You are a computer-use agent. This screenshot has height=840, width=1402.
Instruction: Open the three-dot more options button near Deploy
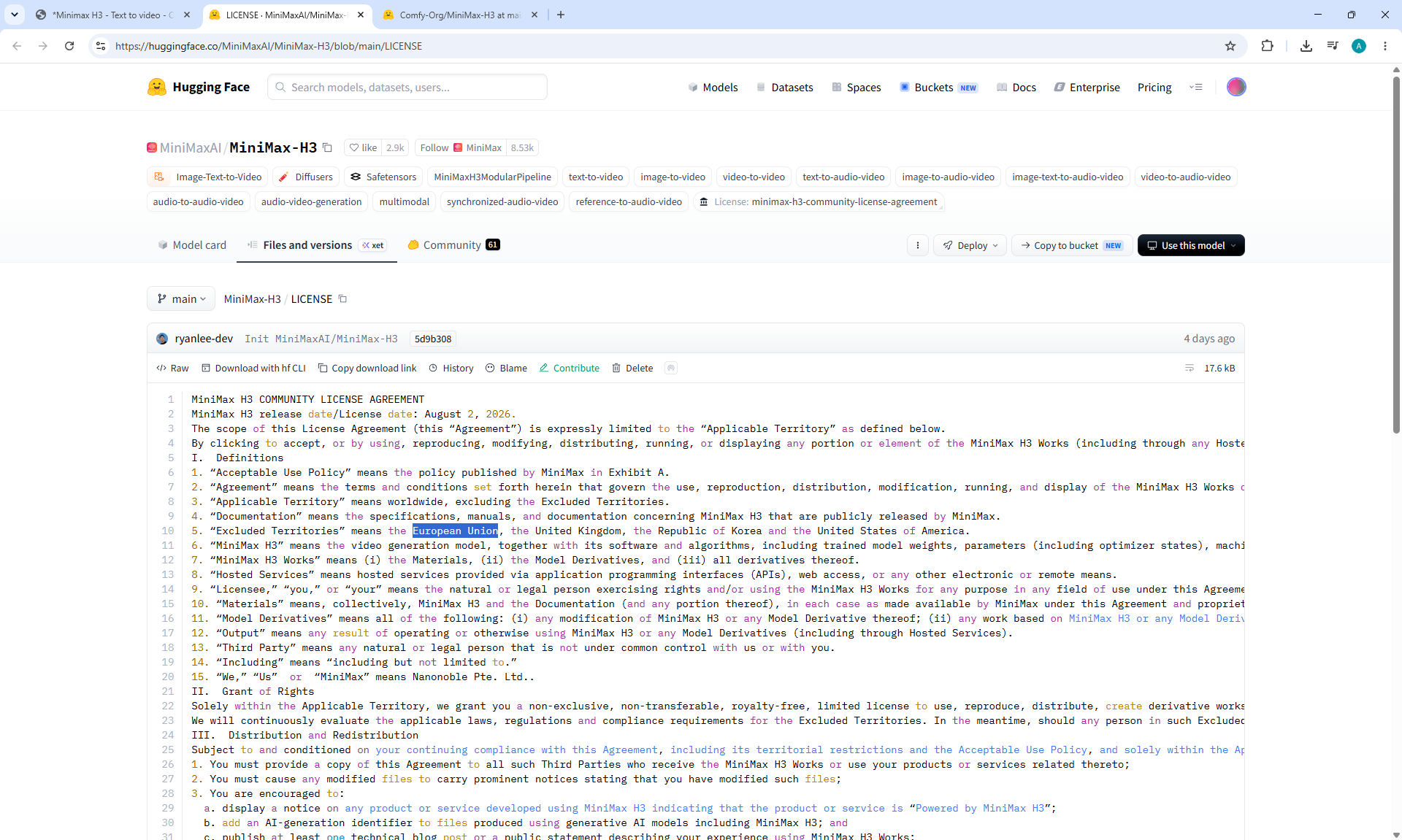pos(918,245)
